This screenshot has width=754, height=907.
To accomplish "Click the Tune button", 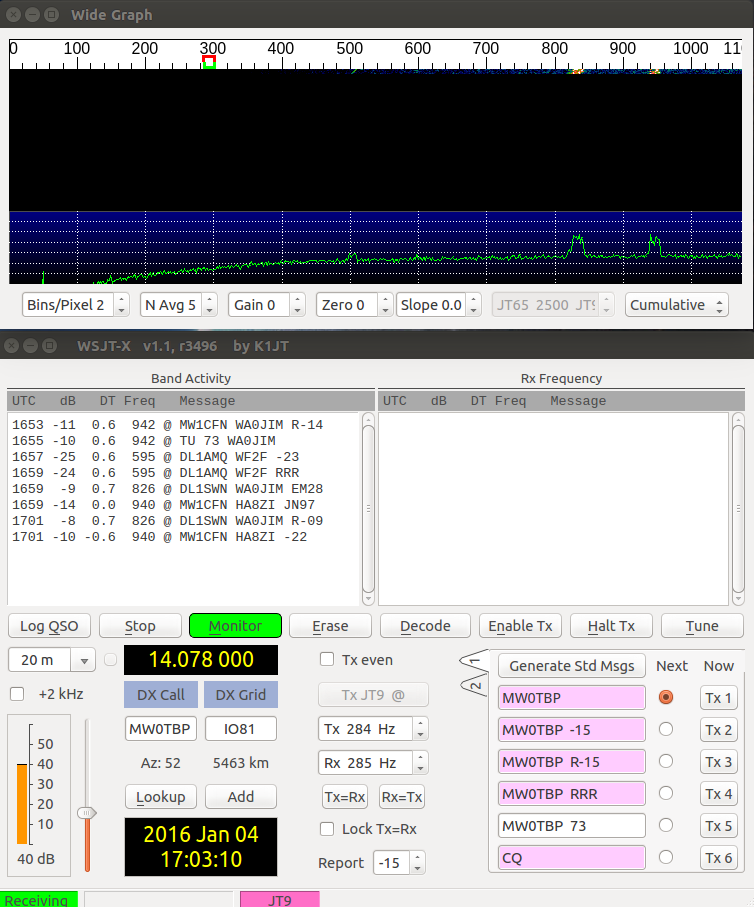I will pyautogui.click(x=702, y=626).
